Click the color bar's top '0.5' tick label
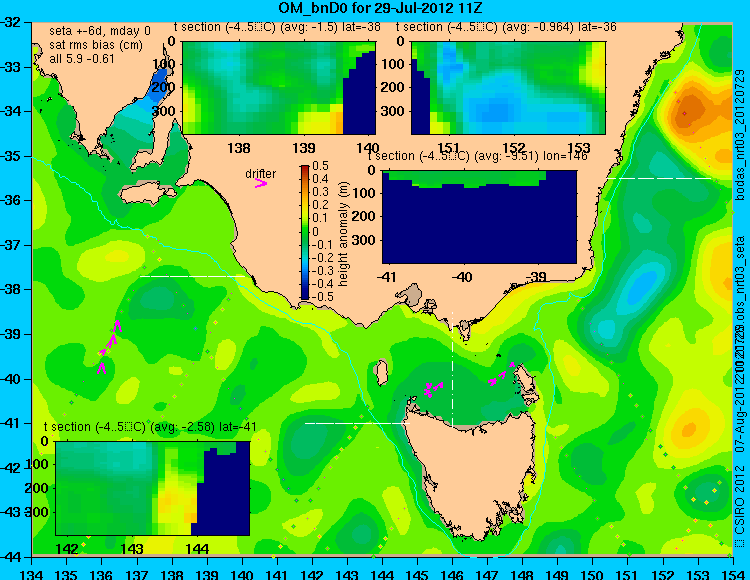 click(x=320, y=166)
